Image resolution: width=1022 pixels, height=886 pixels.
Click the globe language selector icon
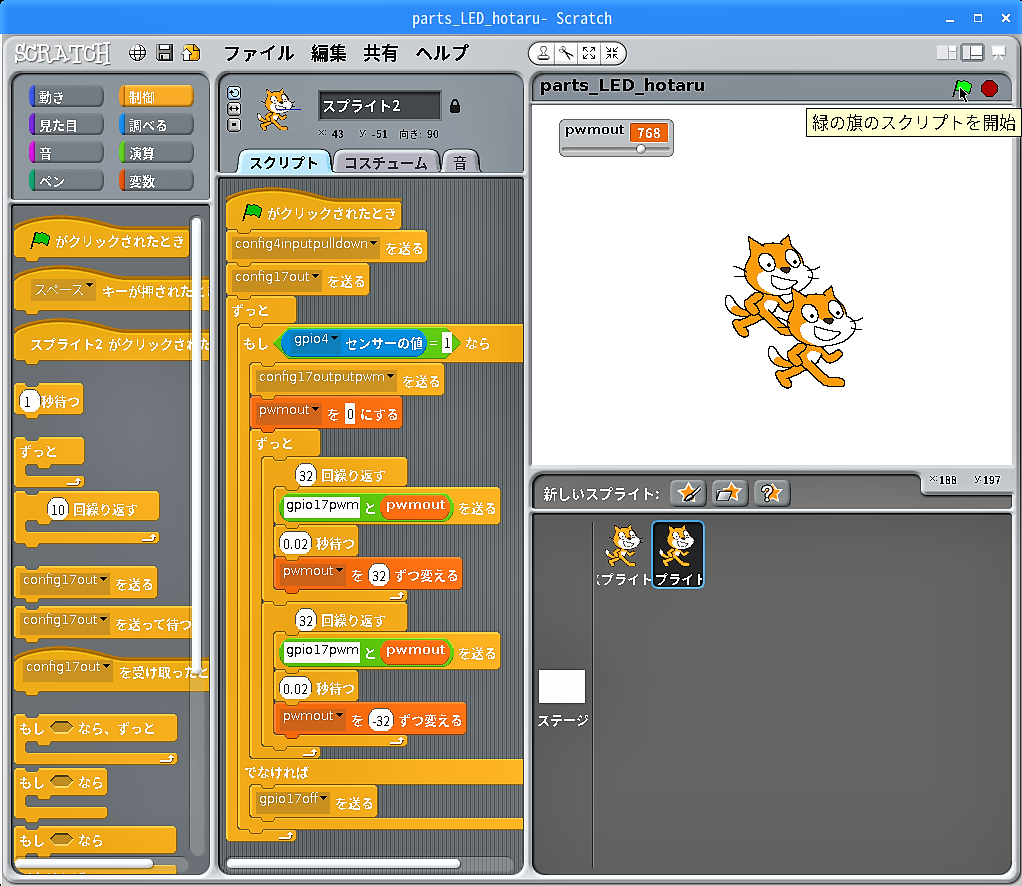click(137, 53)
